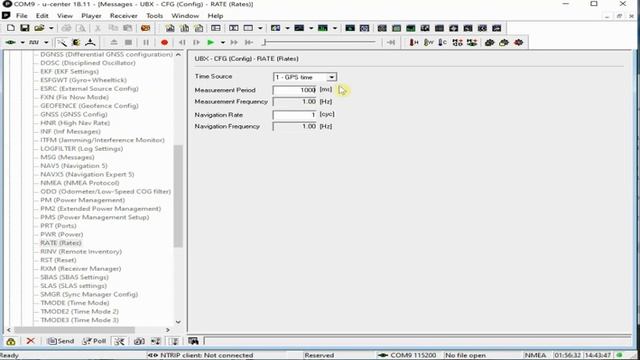Click the Navigation Rate input field
Image resolution: width=640 pixels, height=360 pixels.
click(x=295, y=115)
